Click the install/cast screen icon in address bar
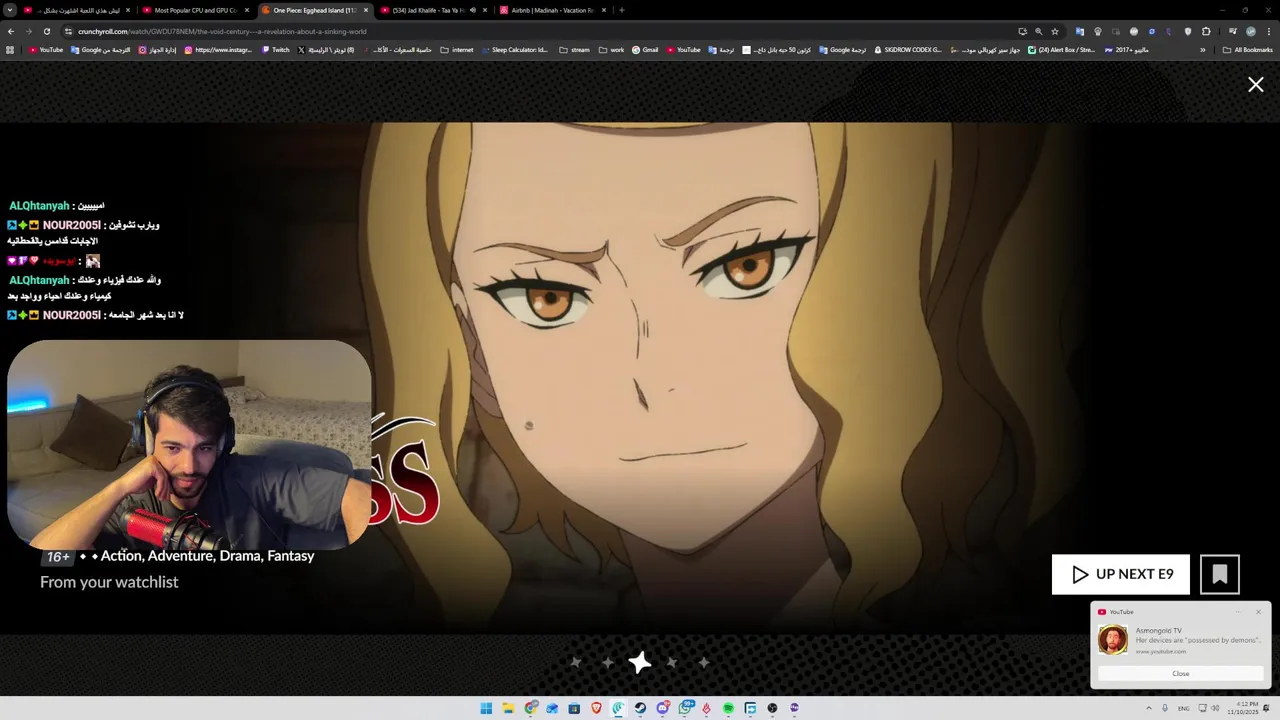The width and height of the screenshot is (1280, 720). point(1022,31)
